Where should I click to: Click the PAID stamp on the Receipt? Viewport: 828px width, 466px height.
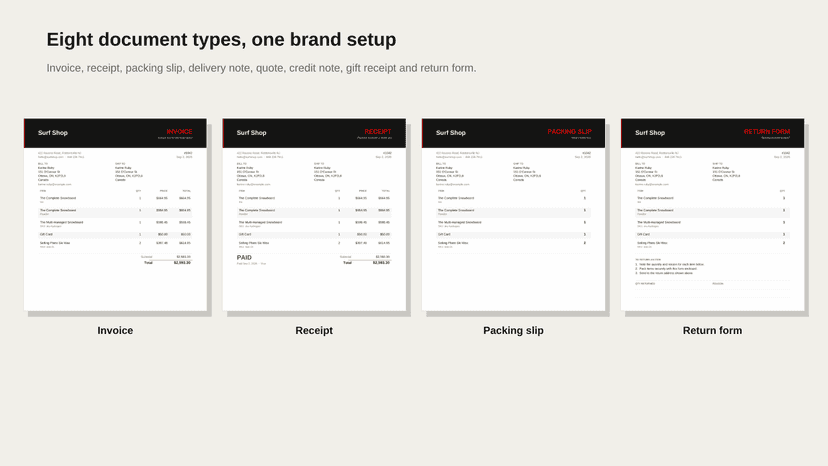(x=244, y=258)
